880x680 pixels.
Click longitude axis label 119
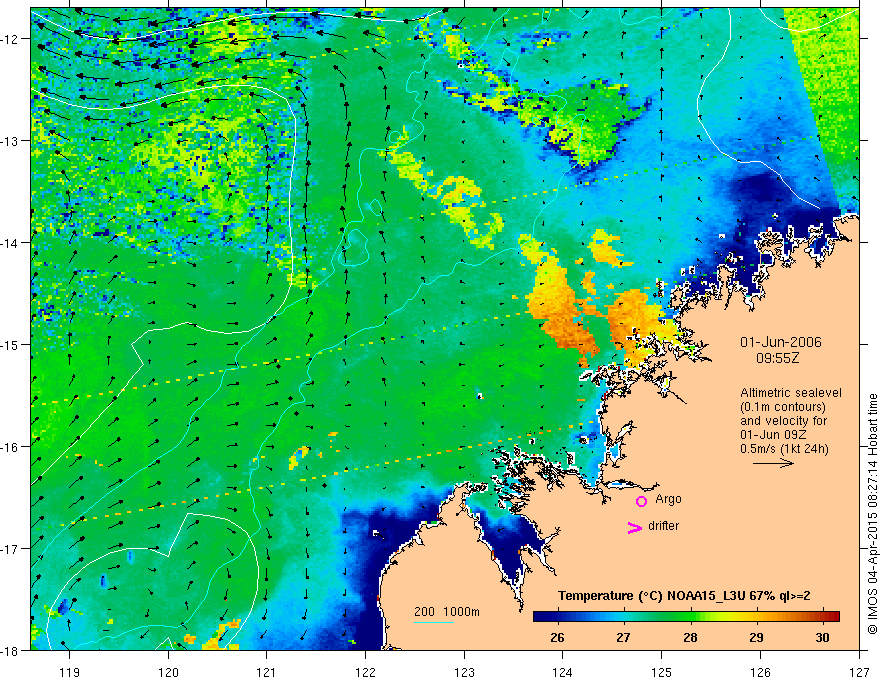[70, 672]
